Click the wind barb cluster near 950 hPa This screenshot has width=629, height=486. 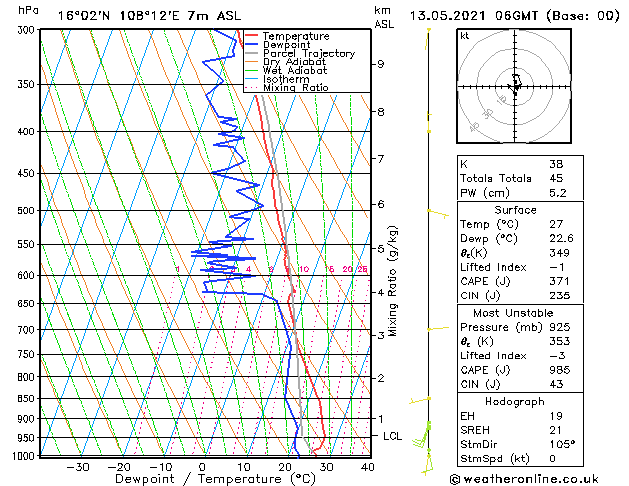(422, 435)
